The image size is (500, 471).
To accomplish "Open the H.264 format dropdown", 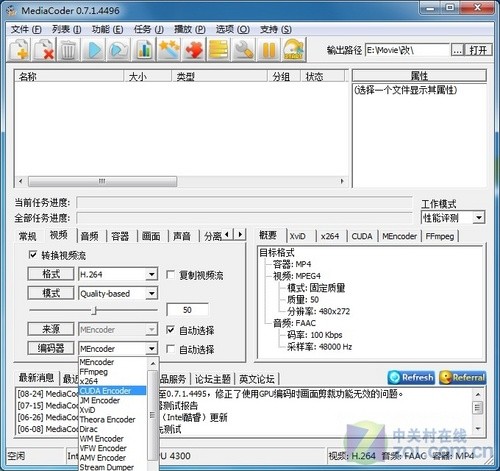I will point(152,274).
